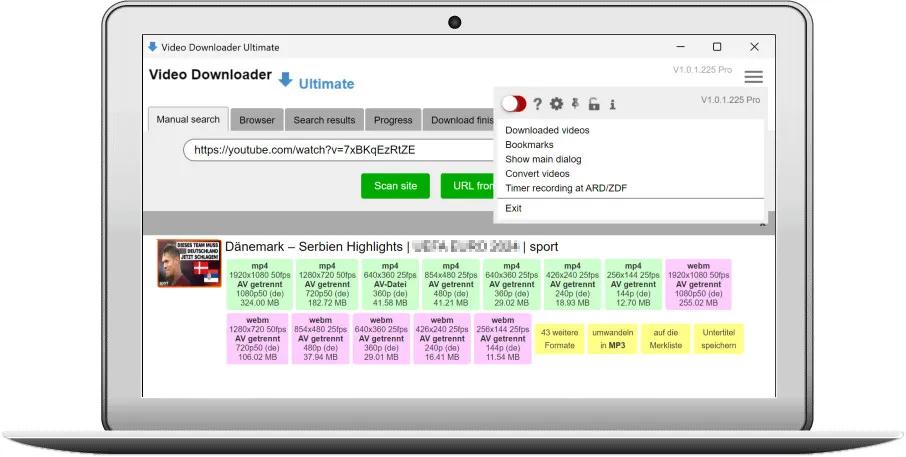Click the info 'i' icon

coord(612,105)
